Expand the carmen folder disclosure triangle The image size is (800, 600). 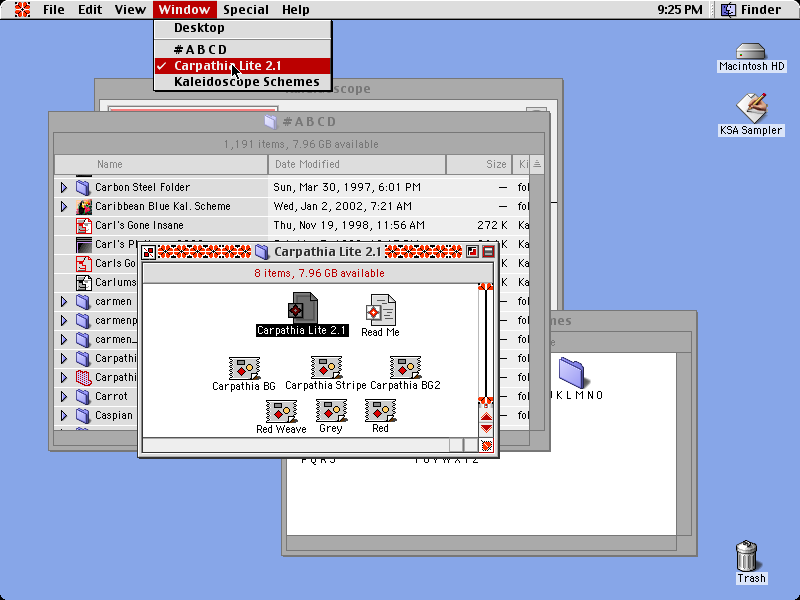click(x=64, y=302)
